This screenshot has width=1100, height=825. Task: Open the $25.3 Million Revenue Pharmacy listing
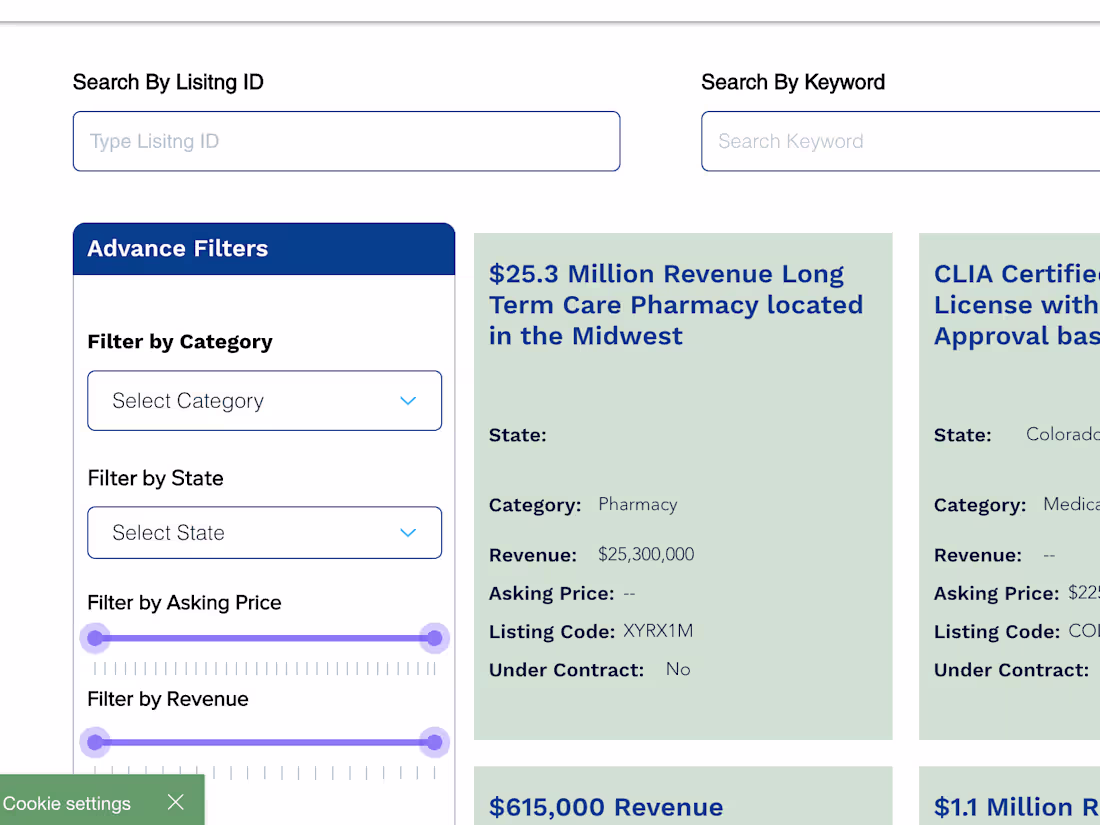pyautogui.click(x=676, y=304)
